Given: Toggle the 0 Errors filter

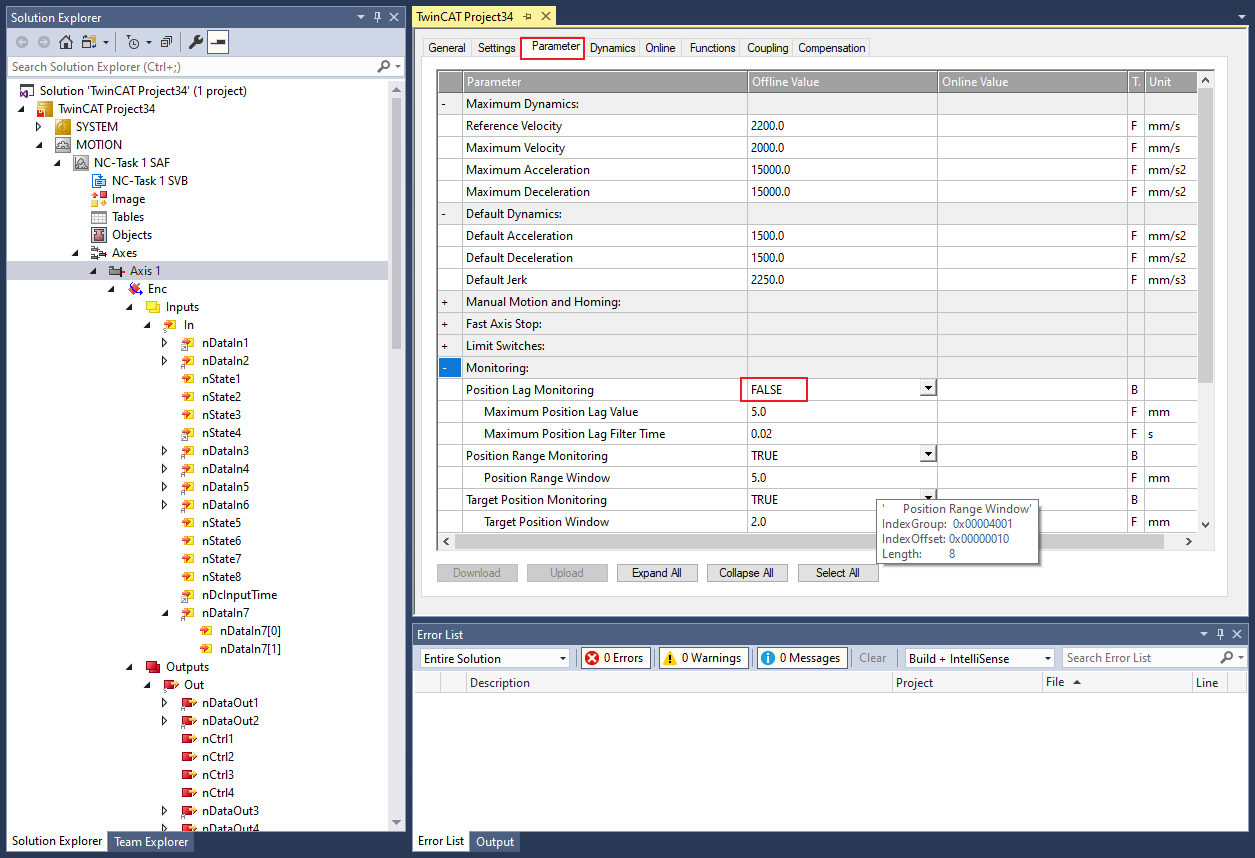Looking at the screenshot, I should pos(615,658).
